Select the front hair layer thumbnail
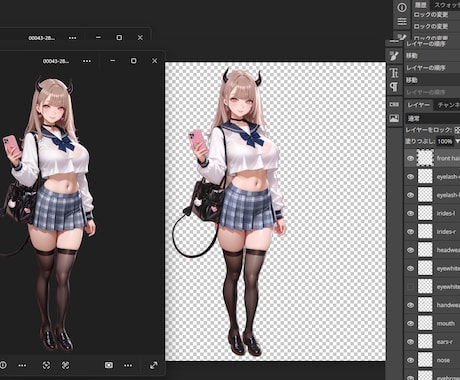 (425, 158)
